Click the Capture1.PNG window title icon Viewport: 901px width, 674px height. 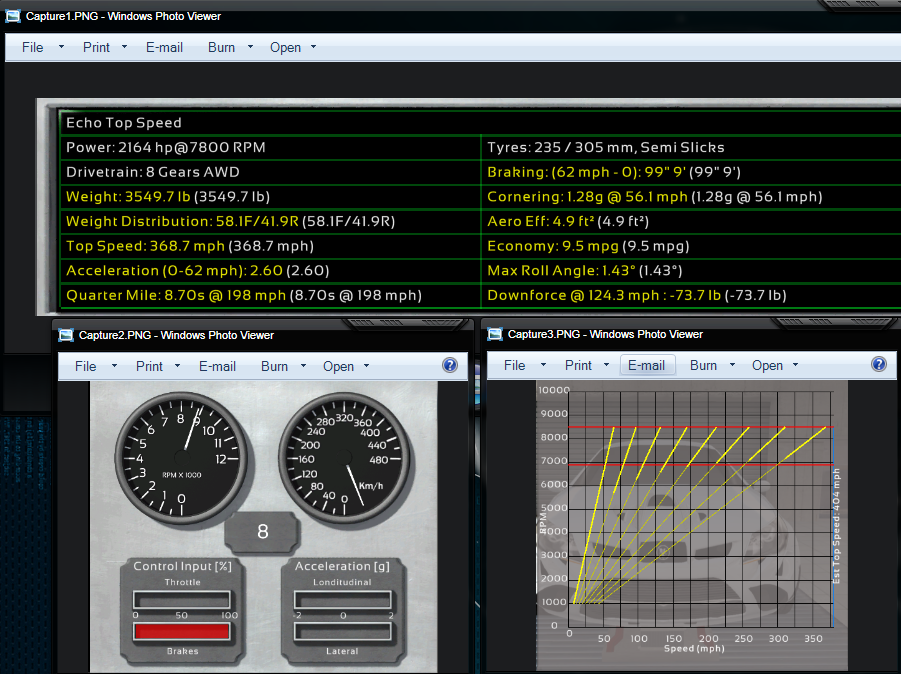[x=13, y=16]
